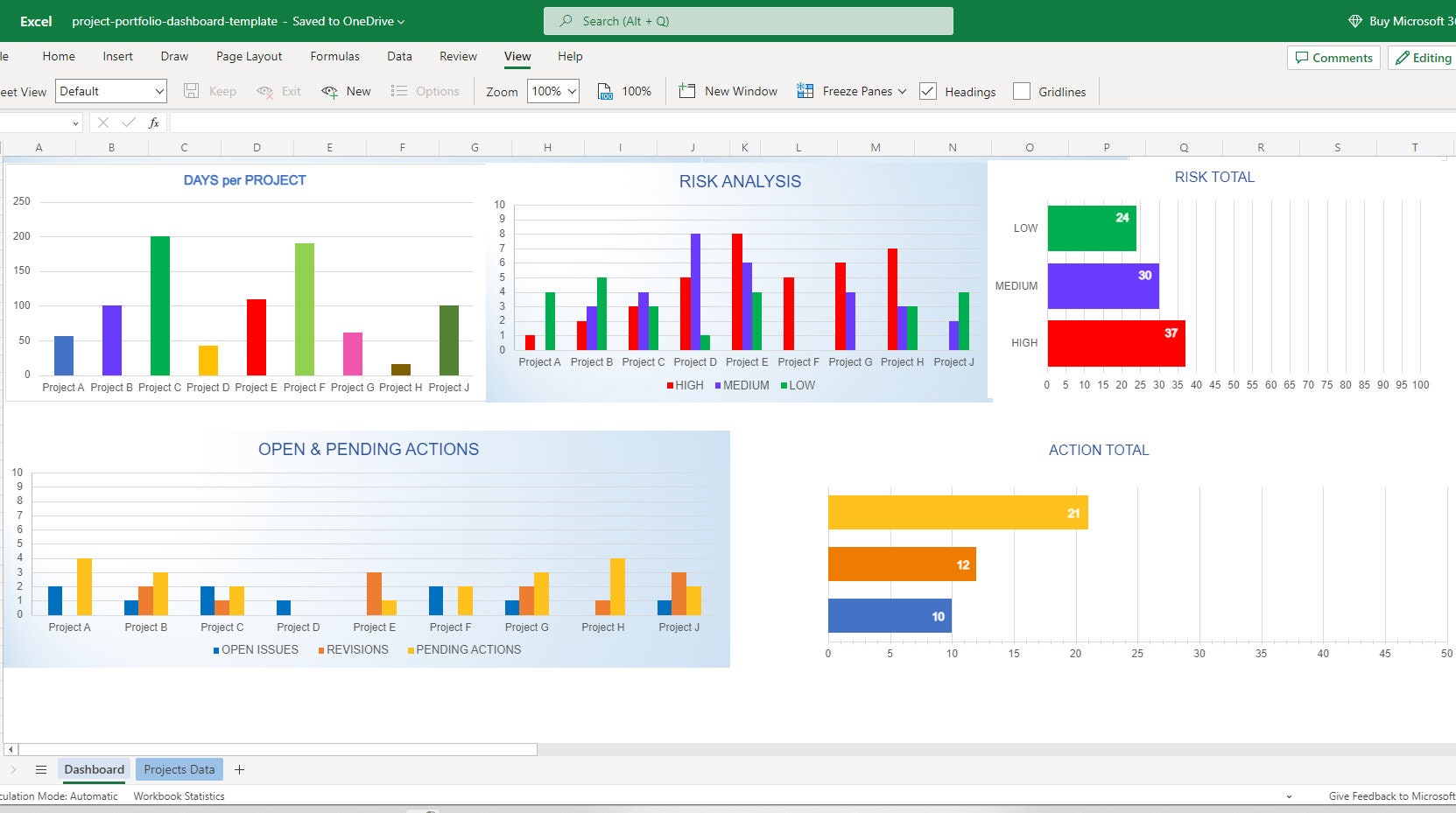
Task: Open the Projects Data sheet tab
Action: (179, 769)
